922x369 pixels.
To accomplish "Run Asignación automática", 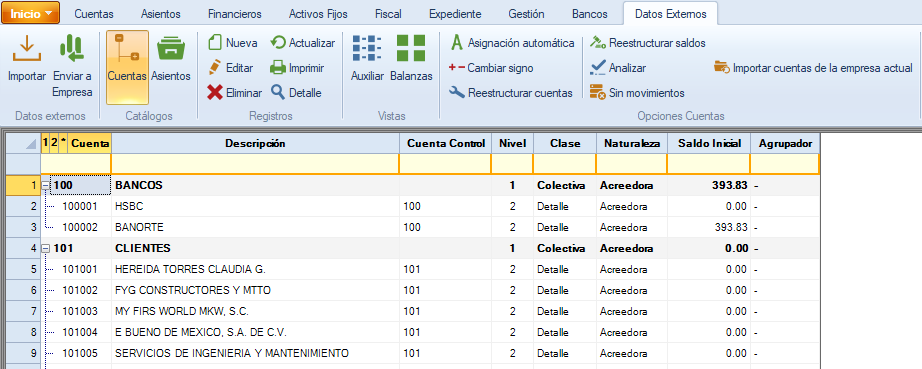I will (512, 43).
